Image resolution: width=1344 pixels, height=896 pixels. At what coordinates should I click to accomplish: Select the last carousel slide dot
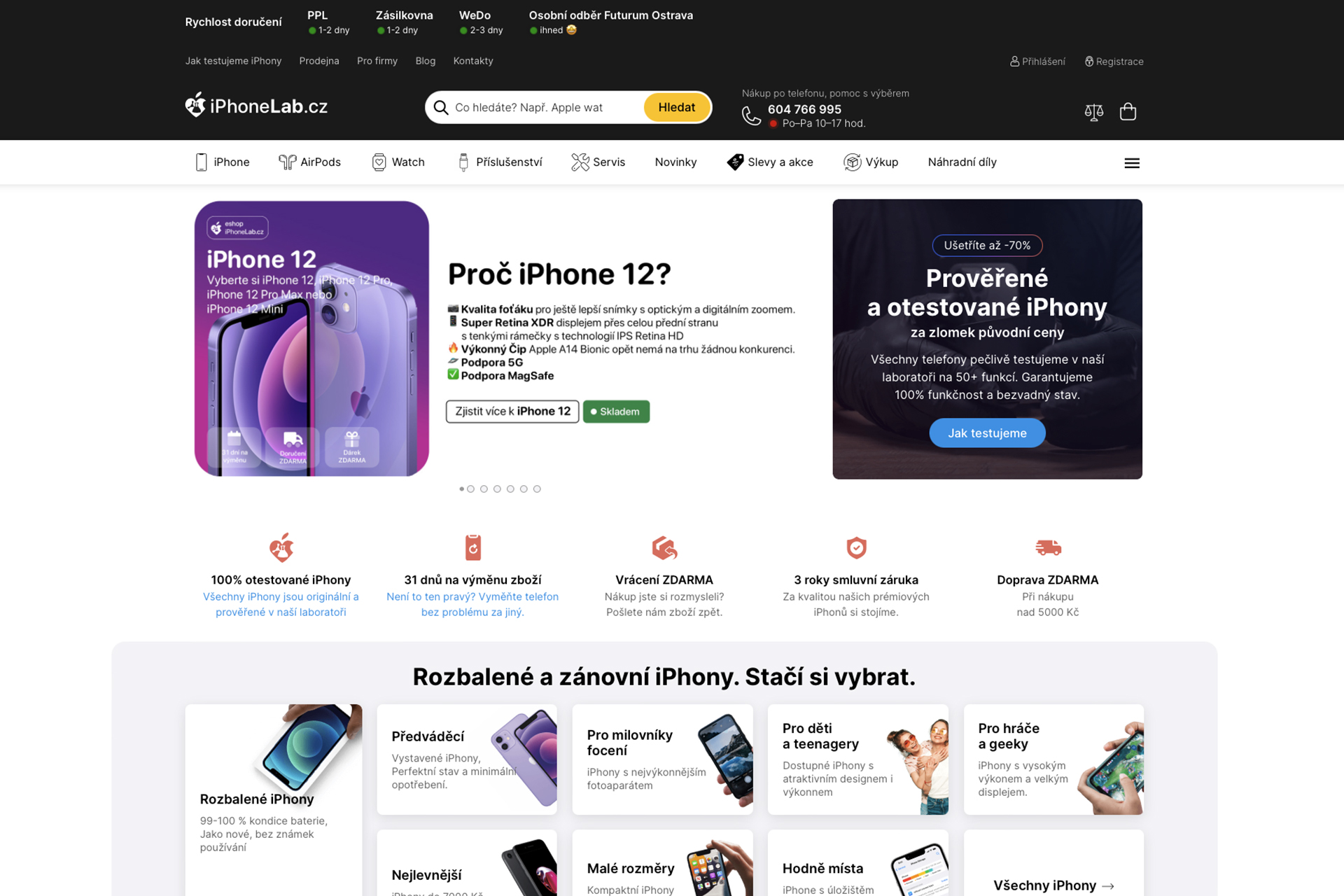pos(537,489)
